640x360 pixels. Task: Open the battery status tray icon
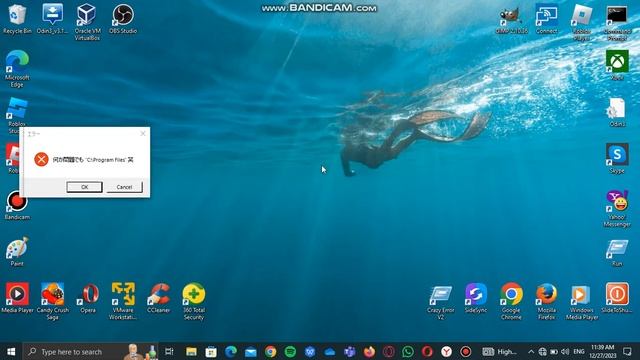click(x=554, y=351)
